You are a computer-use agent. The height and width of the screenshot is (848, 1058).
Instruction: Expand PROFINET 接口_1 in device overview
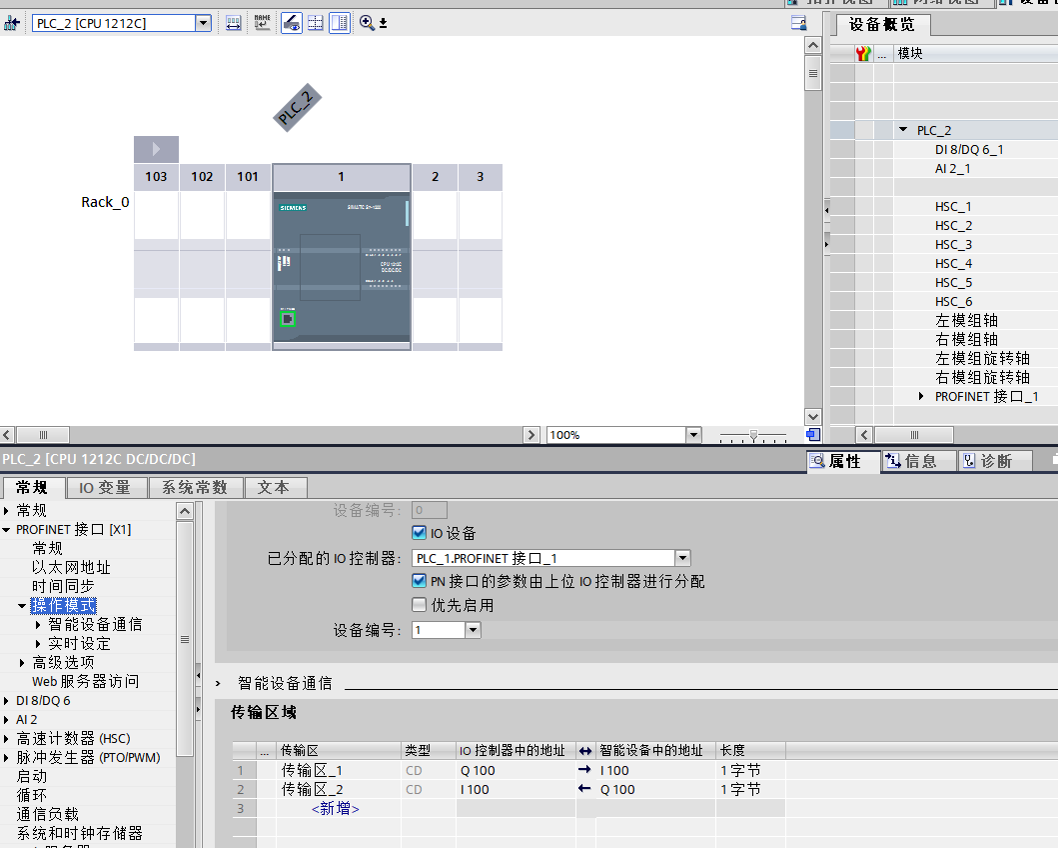pos(921,397)
